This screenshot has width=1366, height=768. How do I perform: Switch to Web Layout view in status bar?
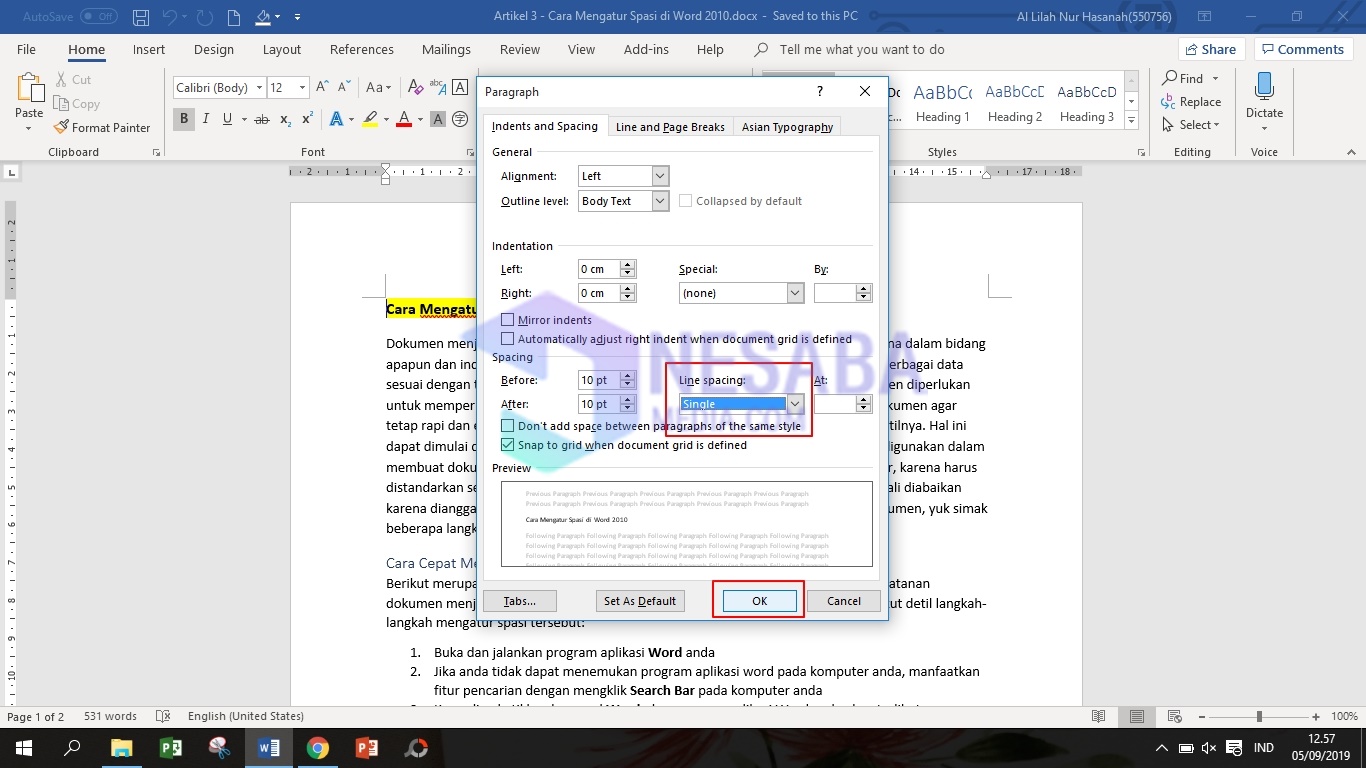click(1173, 716)
